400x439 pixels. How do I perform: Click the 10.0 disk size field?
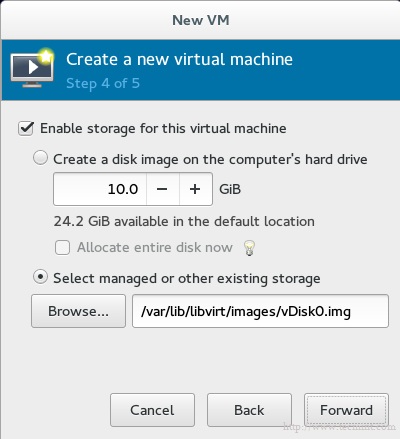pyautogui.click(x=100, y=189)
